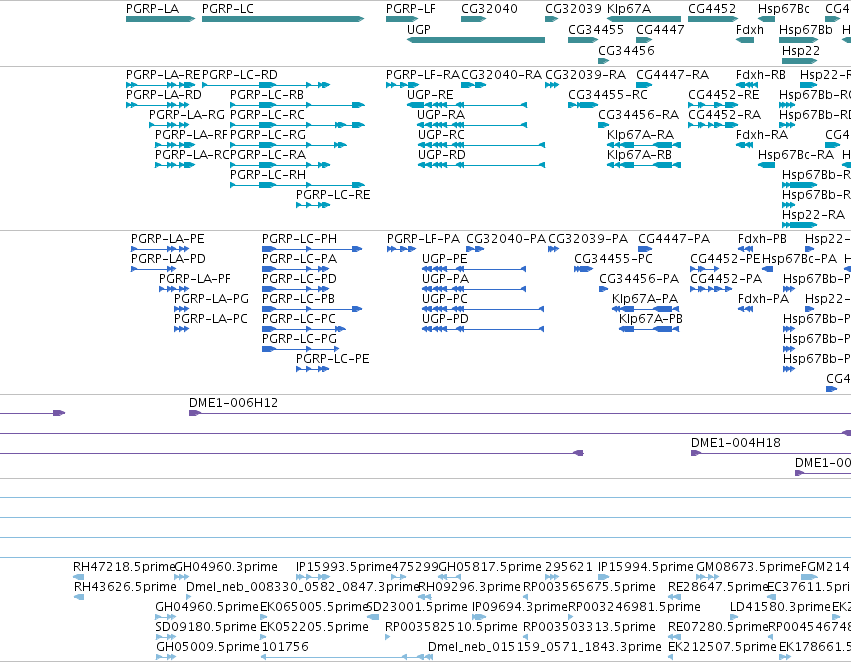Click the Klp67A-RA transcript label
The image size is (851, 662).
[x=640, y=135]
